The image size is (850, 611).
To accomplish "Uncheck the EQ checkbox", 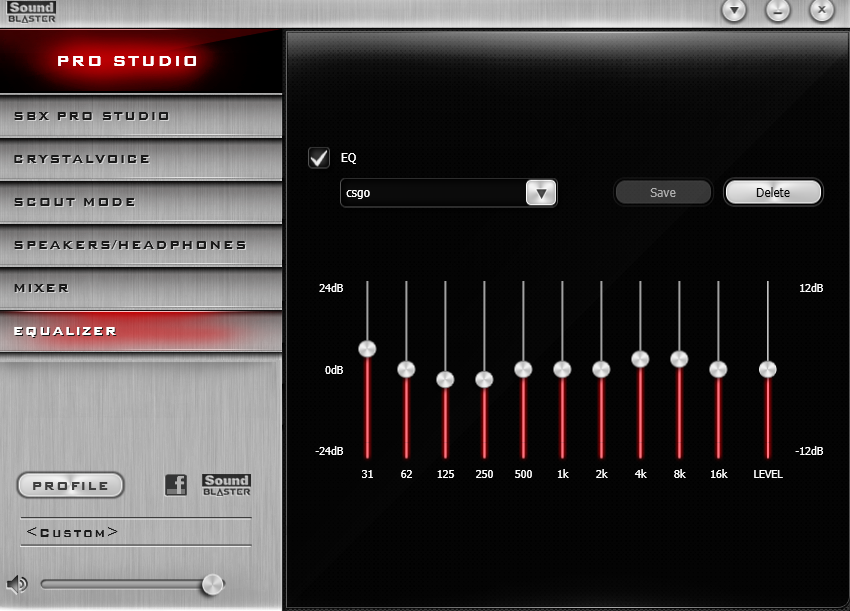I will click(319, 158).
